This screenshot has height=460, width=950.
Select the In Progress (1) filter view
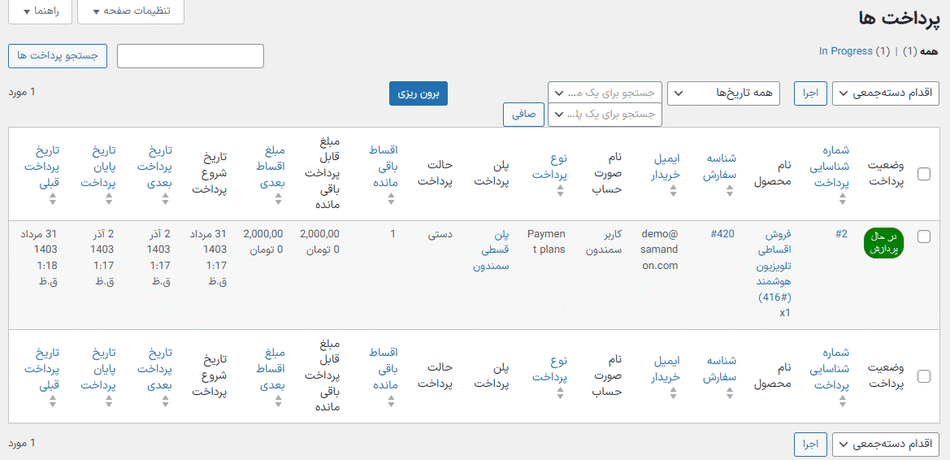click(854, 52)
